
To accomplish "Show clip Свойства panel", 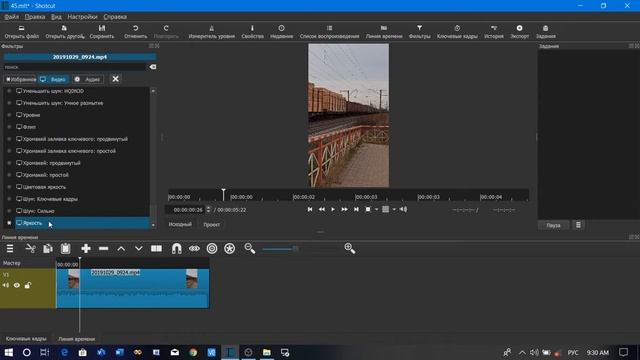I will click(252, 32).
